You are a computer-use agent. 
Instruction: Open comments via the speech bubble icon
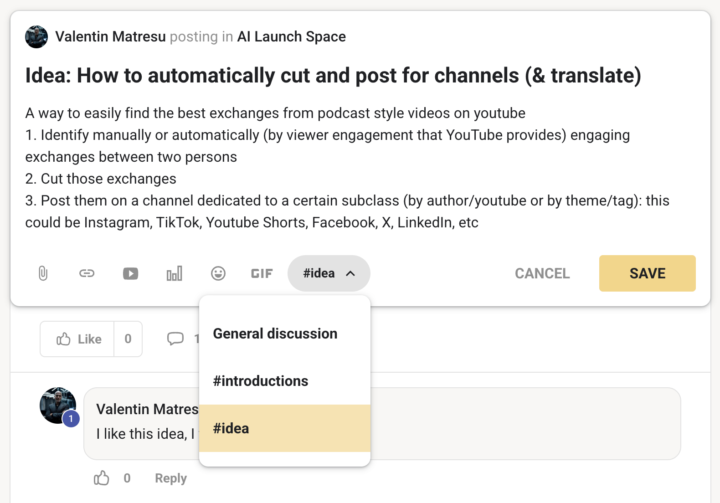175,339
